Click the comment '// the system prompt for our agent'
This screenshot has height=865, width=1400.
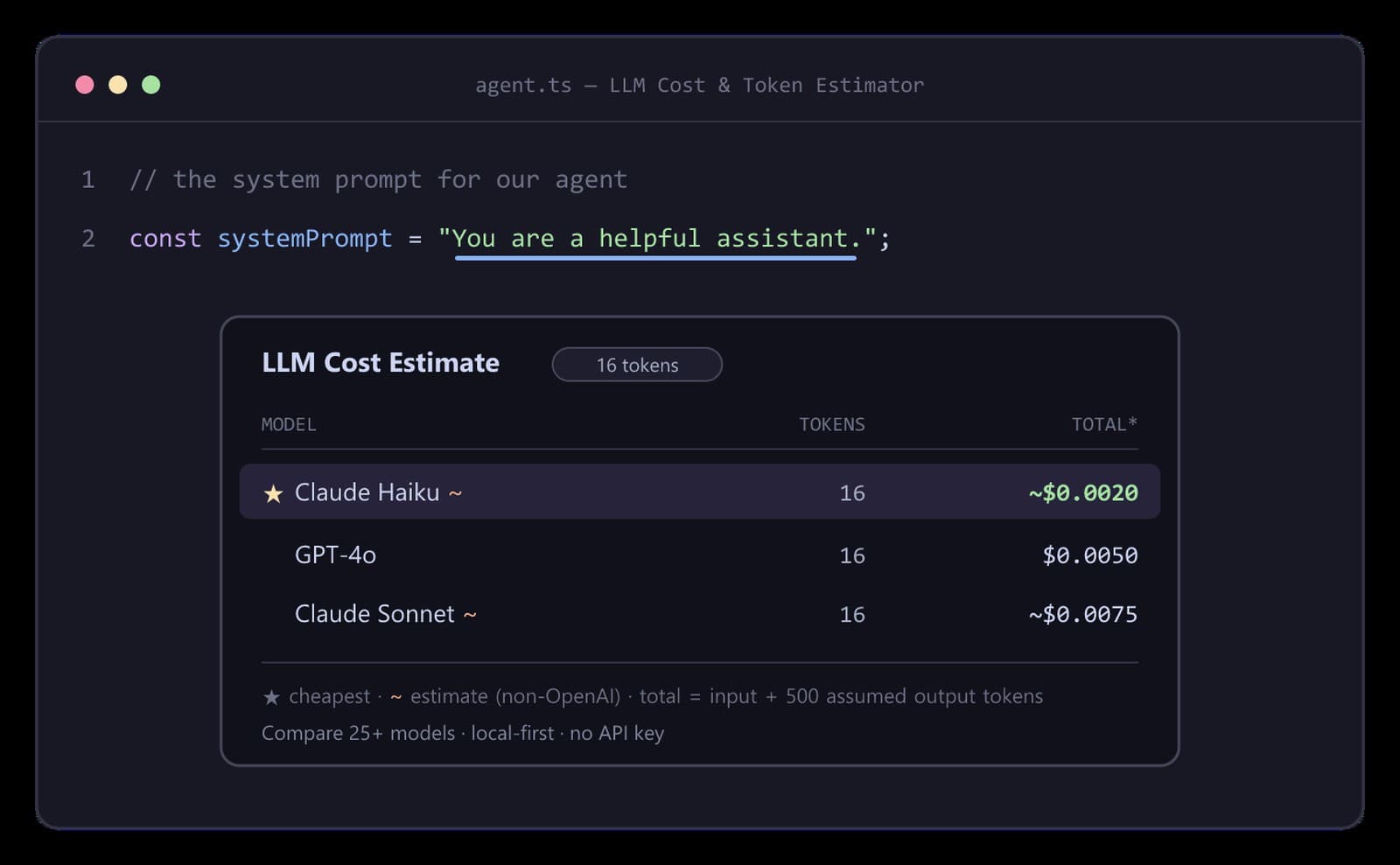tap(378, 179)
